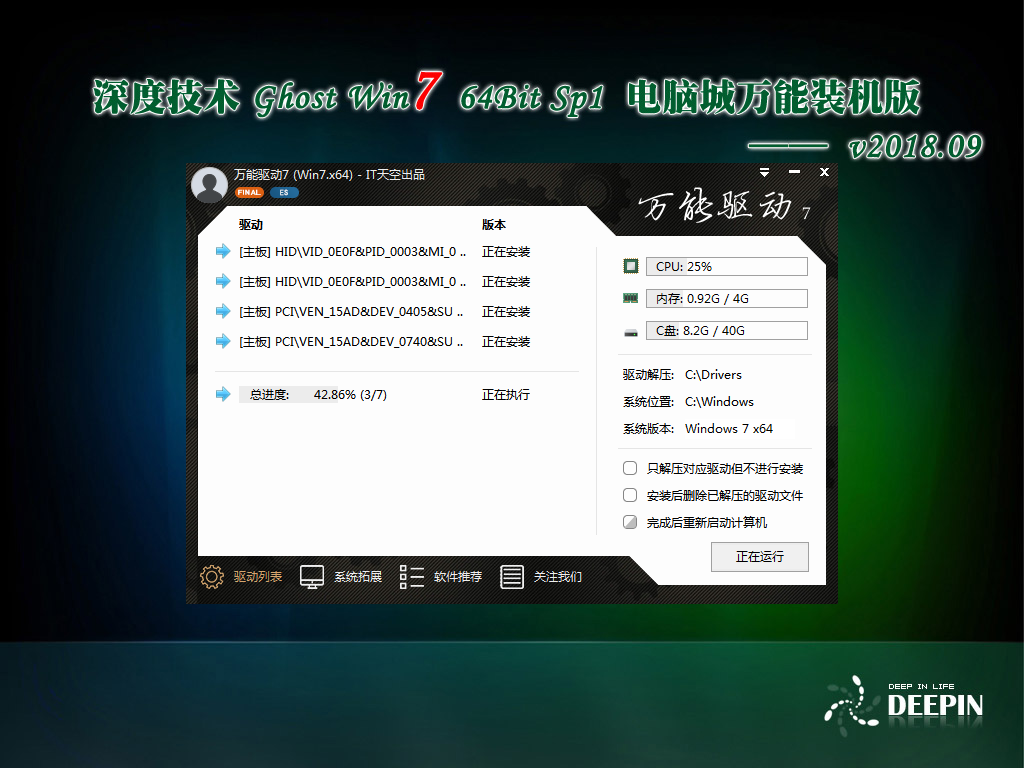This screenshot has width=1024, height=768.
Task: Click the CPU chip icon
Action: pyautogui.click(x=630, y=266)
